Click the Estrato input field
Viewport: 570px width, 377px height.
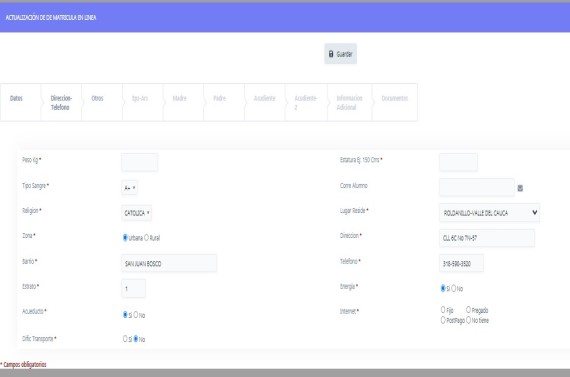(x=133, y=288)
